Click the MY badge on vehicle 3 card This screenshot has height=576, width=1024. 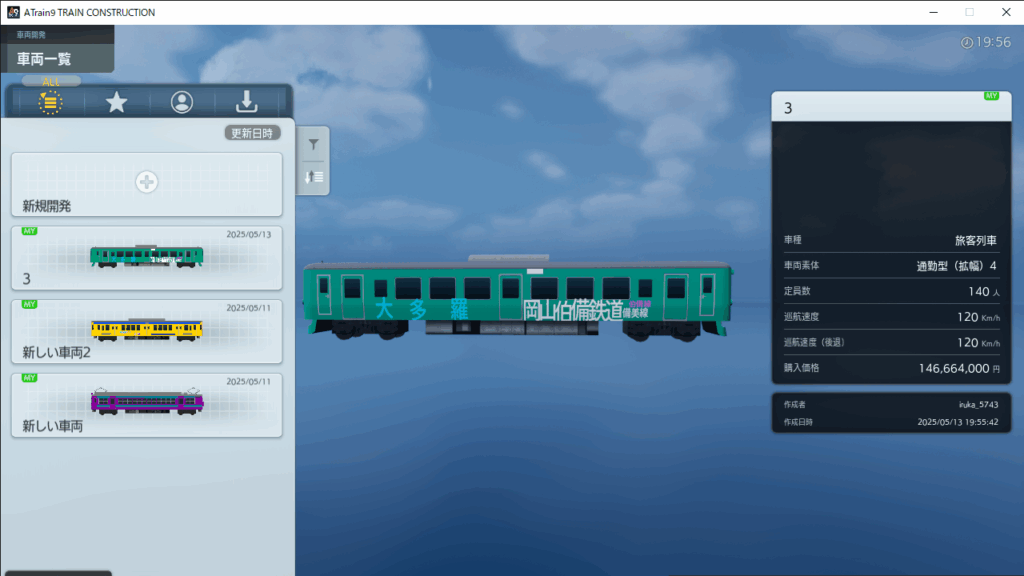(29, 231)
